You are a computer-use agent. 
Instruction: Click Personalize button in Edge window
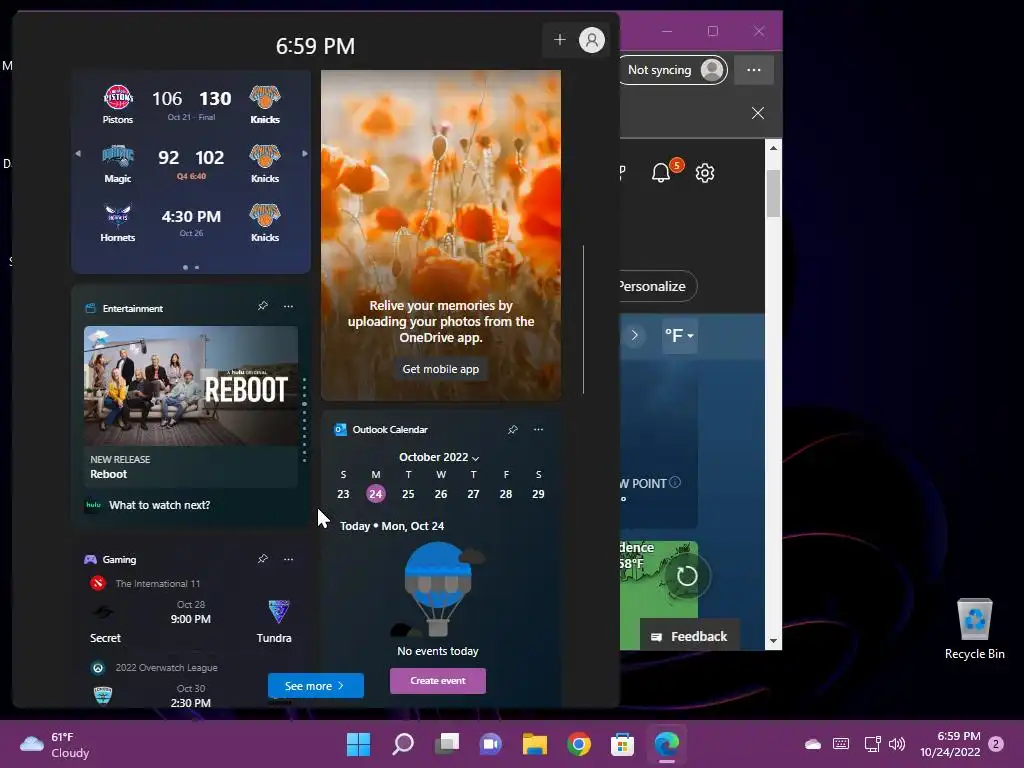coord(658,286)
